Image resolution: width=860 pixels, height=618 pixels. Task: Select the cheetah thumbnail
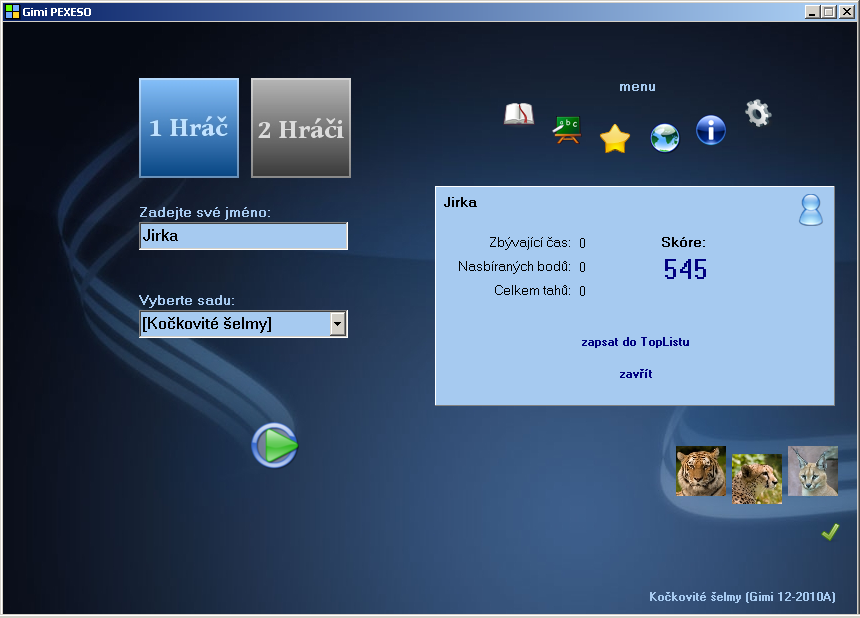(757, 479)
